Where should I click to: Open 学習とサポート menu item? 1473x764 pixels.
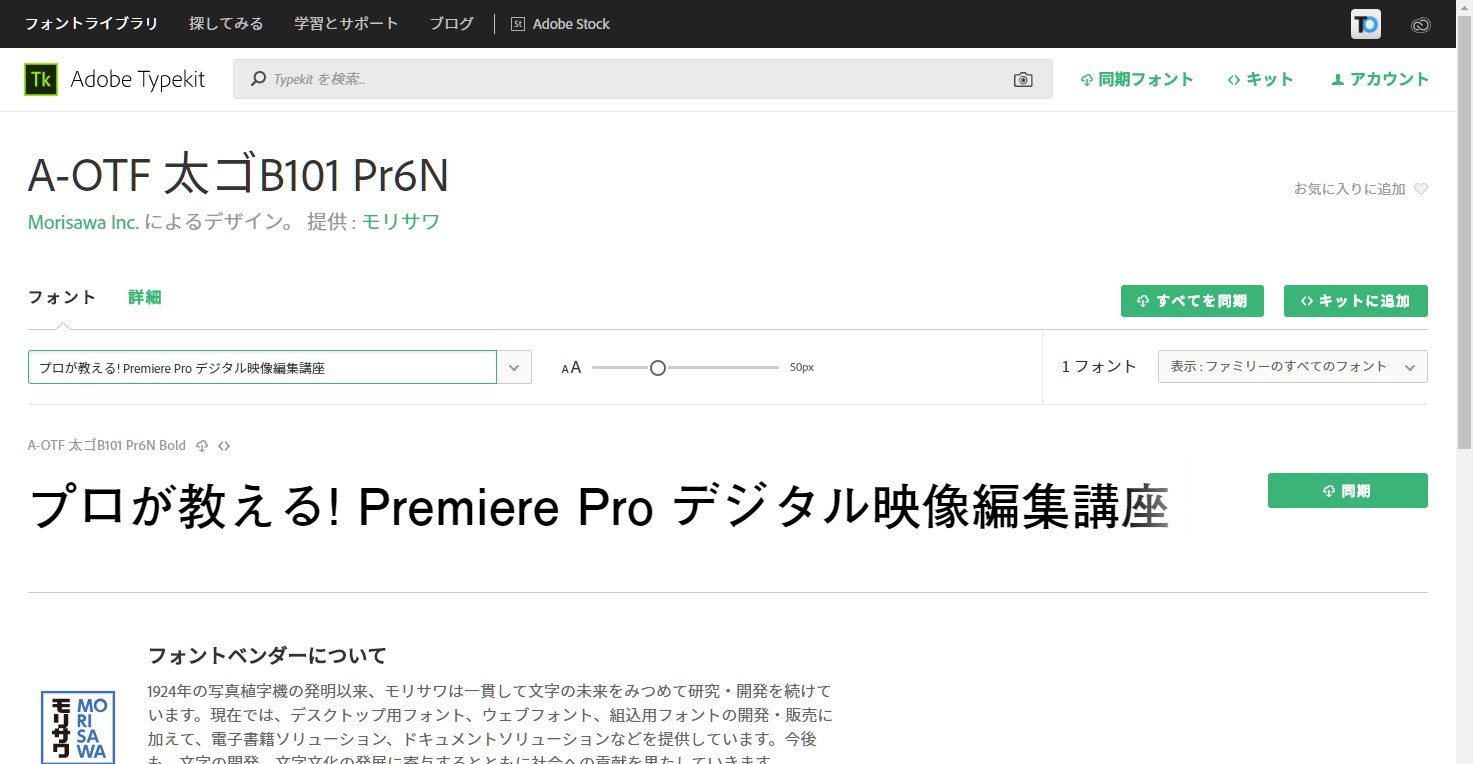(x=346, y=24)
